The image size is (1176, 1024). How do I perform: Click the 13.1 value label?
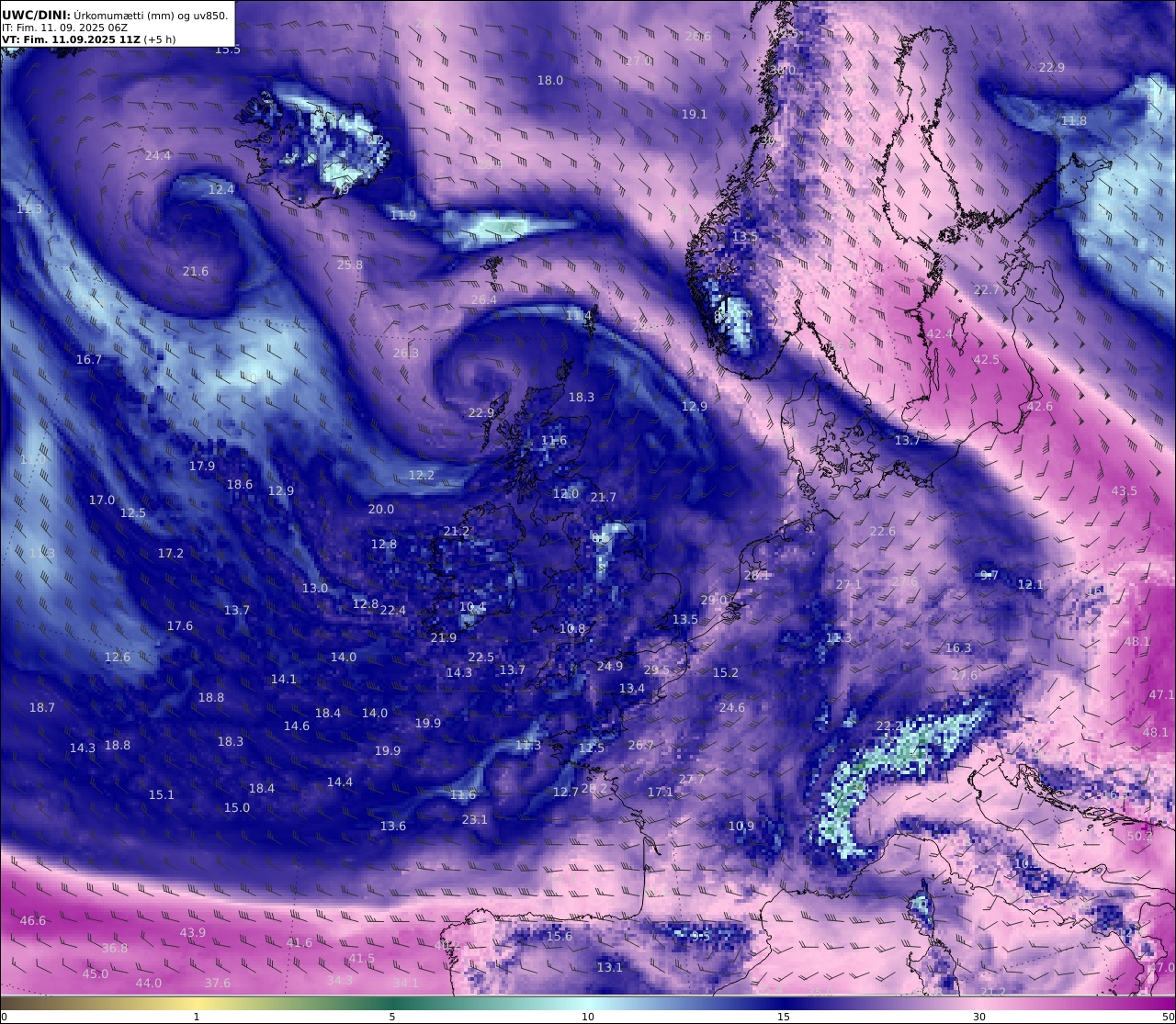click(x=610, y=967)
